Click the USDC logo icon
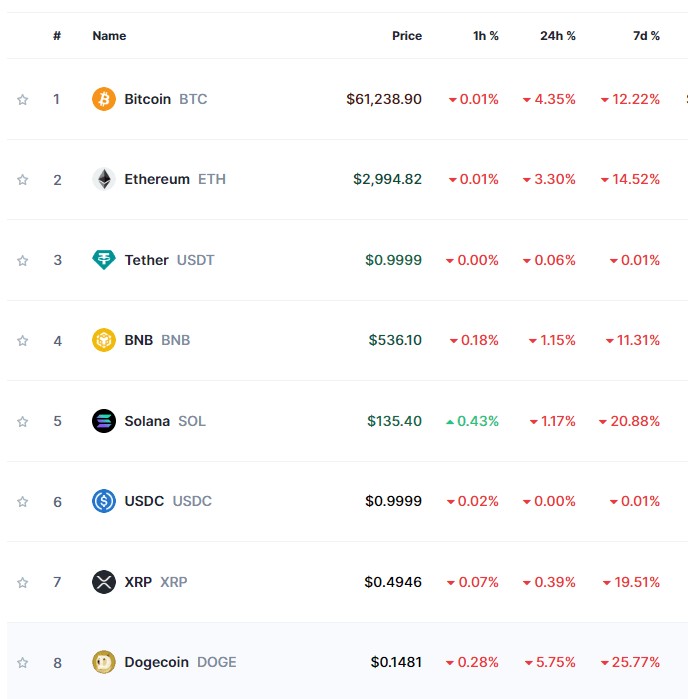The image size is (688, 699). pyautogui.click(x=104, y=501)
